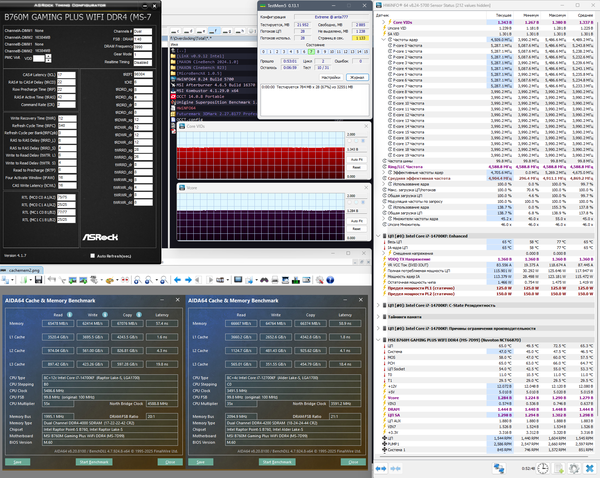Open the color palette tool in viewer toolbar
The width and height of the screenshot is (600, 478).
(x=110, y=280)
